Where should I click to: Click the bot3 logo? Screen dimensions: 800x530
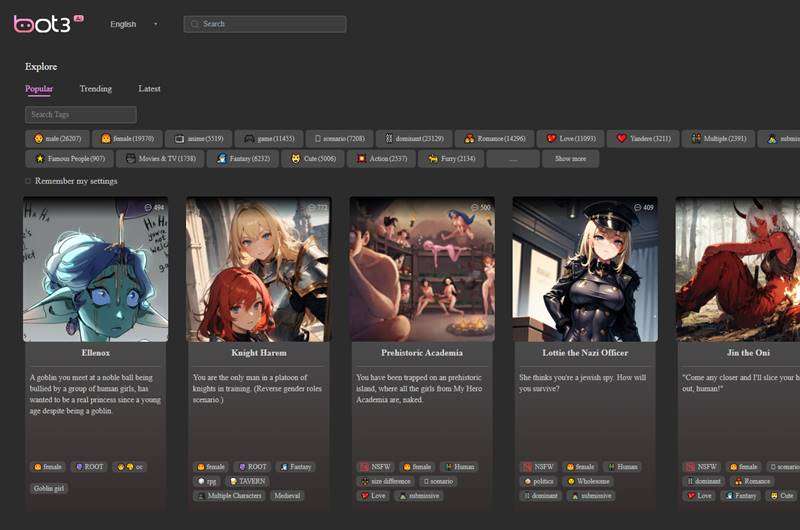(48, 23)
